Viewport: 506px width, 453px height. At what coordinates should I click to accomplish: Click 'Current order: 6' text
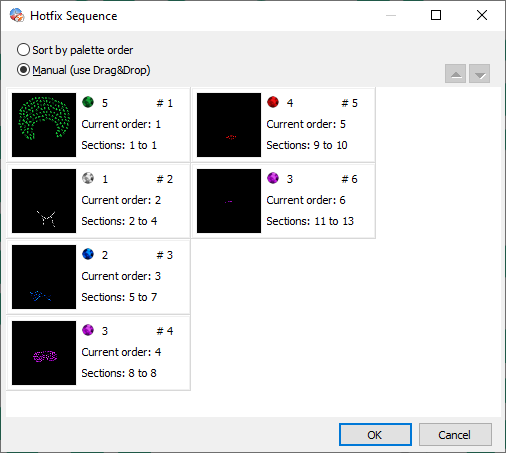306,200
